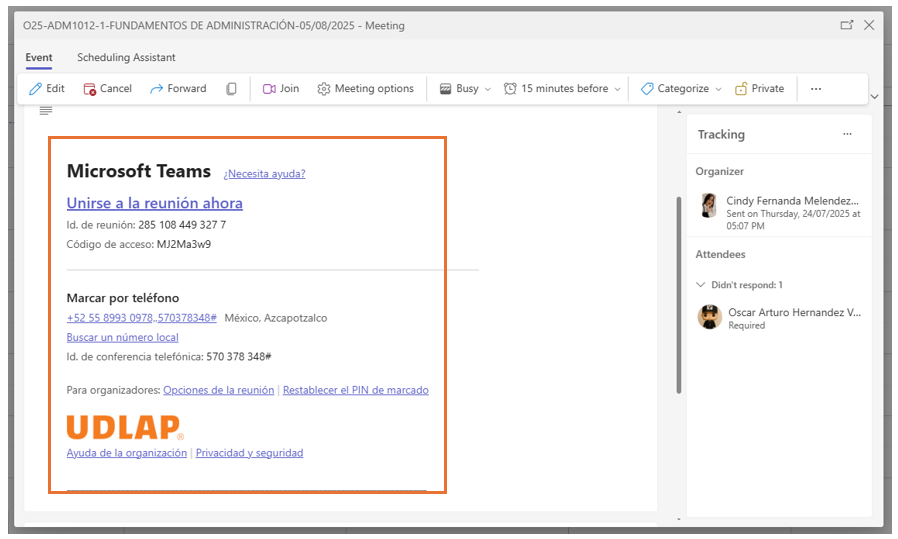
Task: Open the Buscar un número local link
Action: pos(123,337)
